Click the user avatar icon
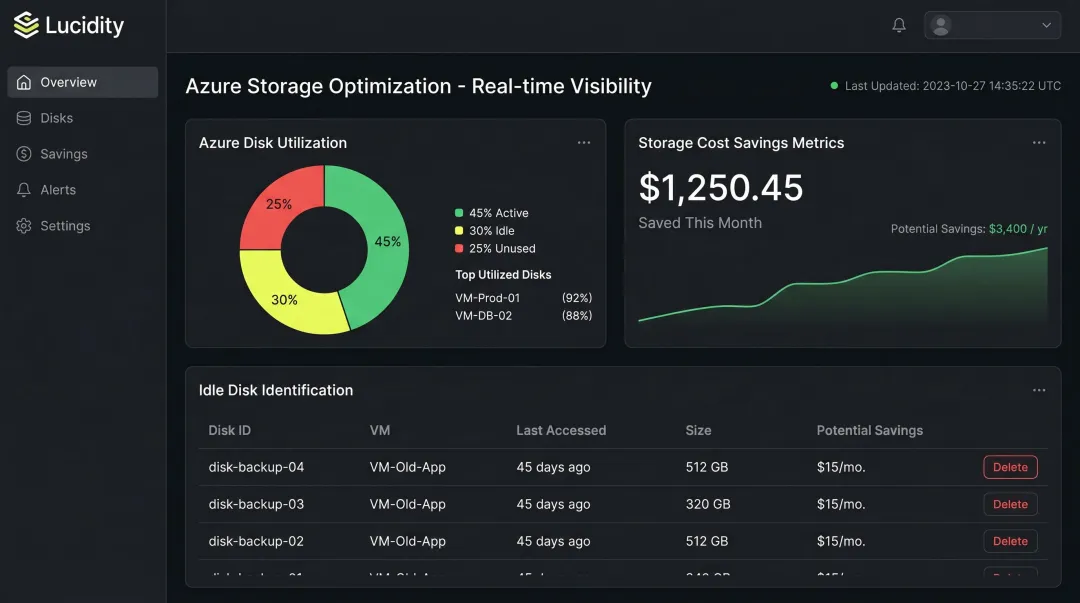 (941, 25)
